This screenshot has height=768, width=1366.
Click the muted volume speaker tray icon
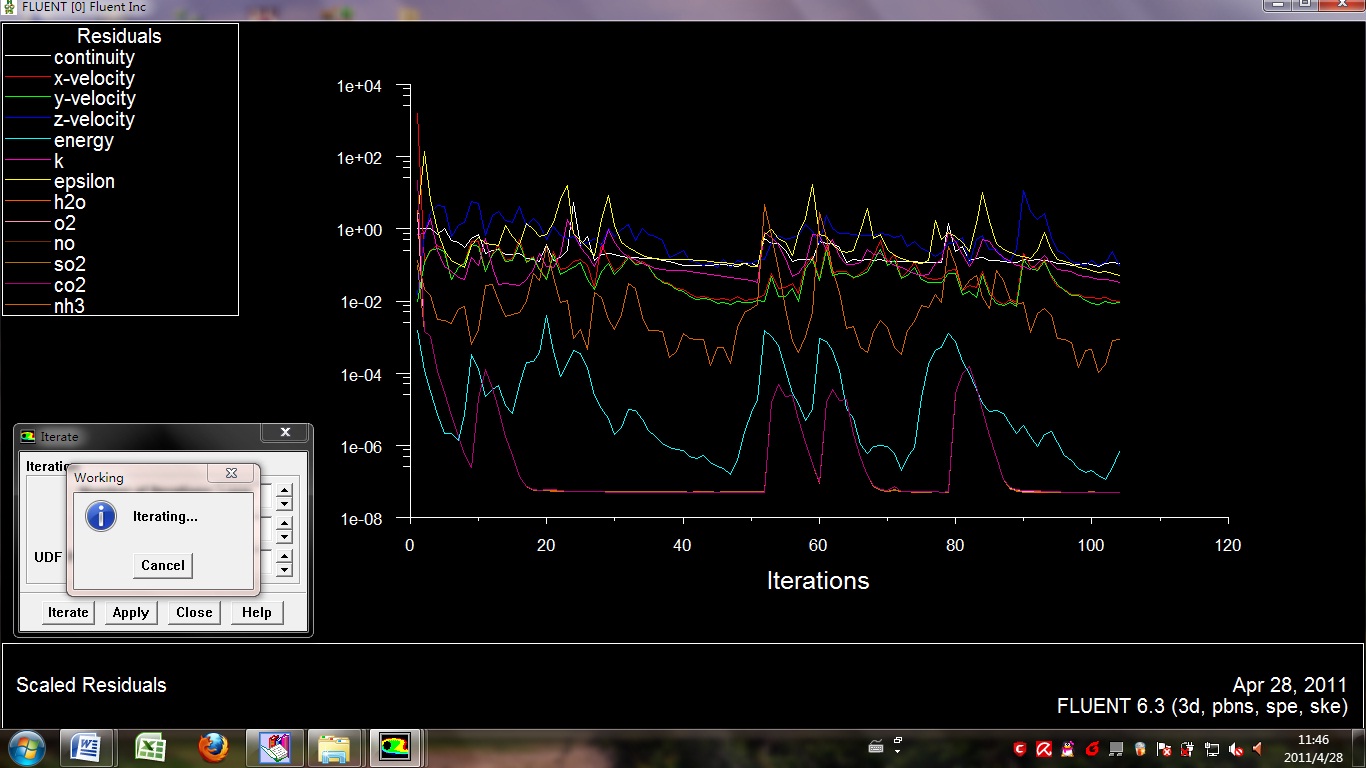click(x=1237, y=749)
